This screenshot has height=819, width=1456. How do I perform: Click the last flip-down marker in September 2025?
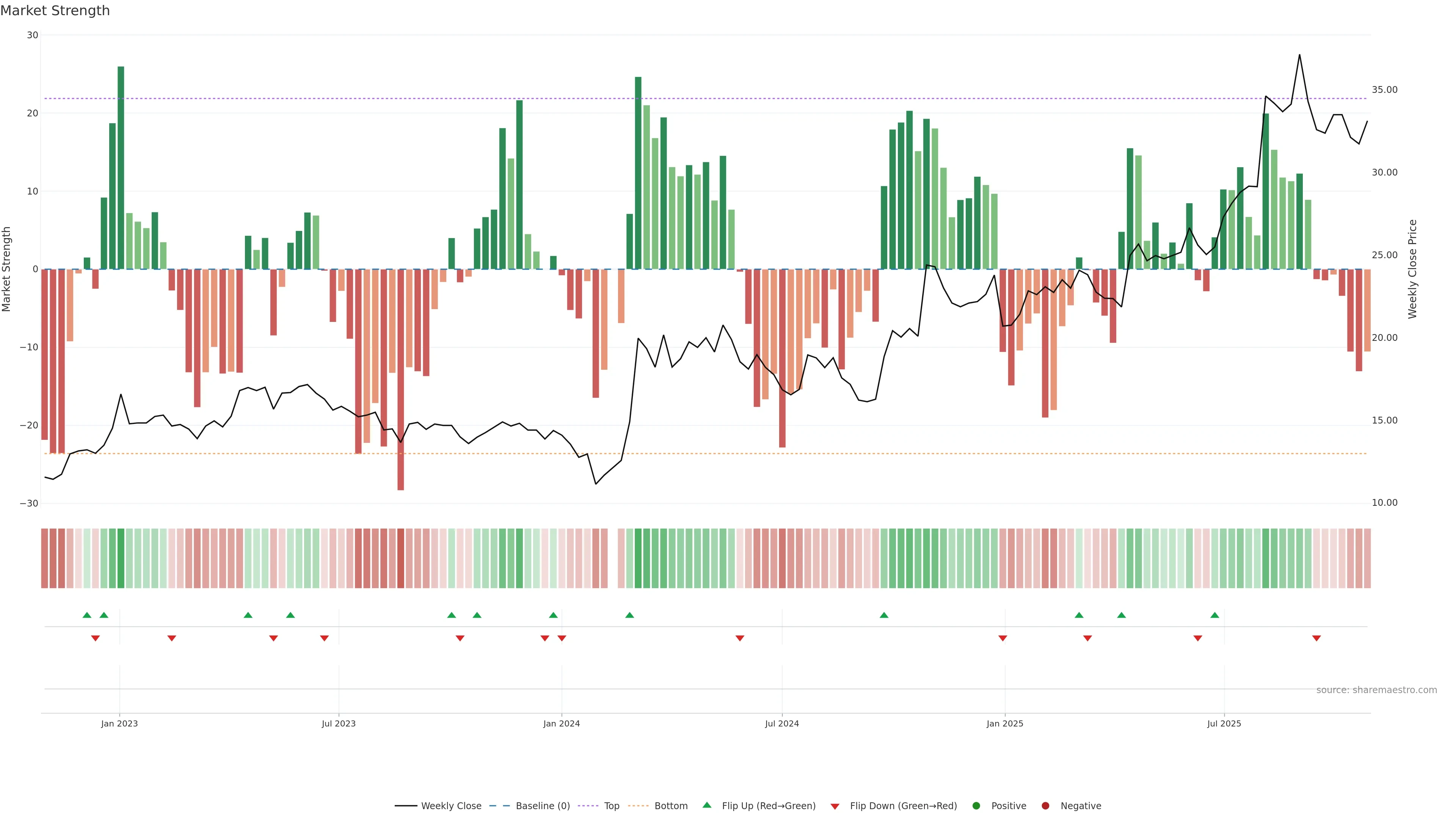coord(1316,638)
